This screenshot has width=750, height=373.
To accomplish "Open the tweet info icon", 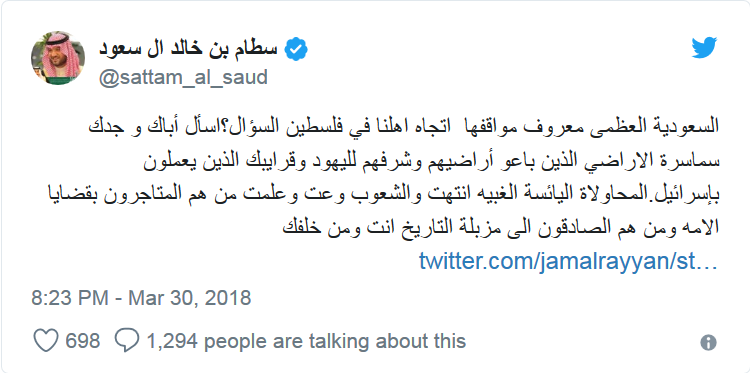I will (x=708, y=342).
